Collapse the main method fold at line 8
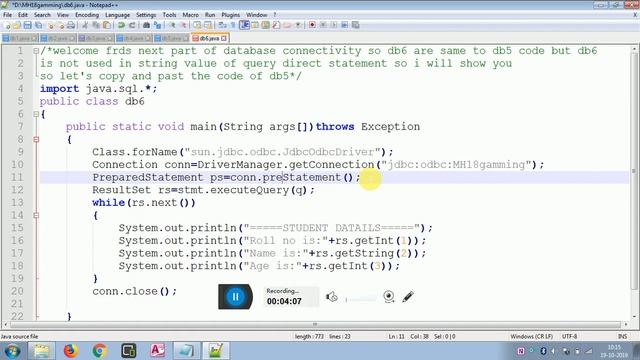This screenshot has width=640, height=360. 36,140
